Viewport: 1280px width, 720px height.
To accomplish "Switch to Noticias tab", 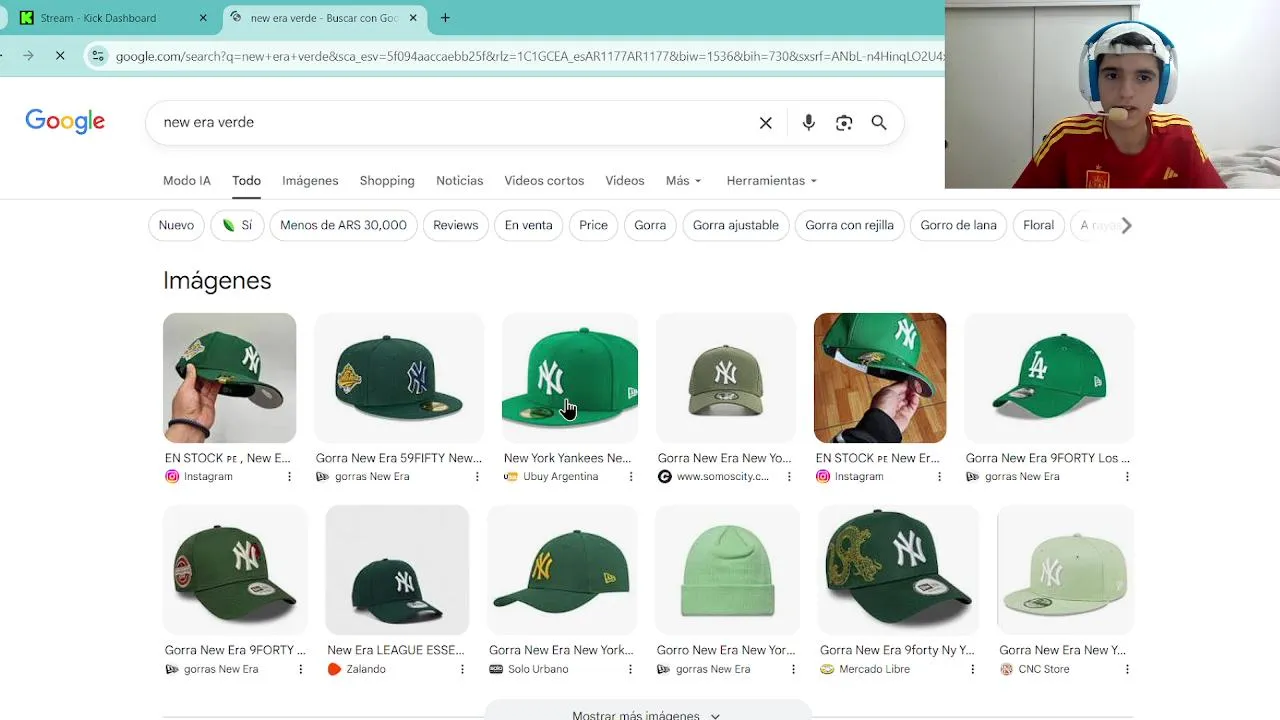I will click(459, 181).
